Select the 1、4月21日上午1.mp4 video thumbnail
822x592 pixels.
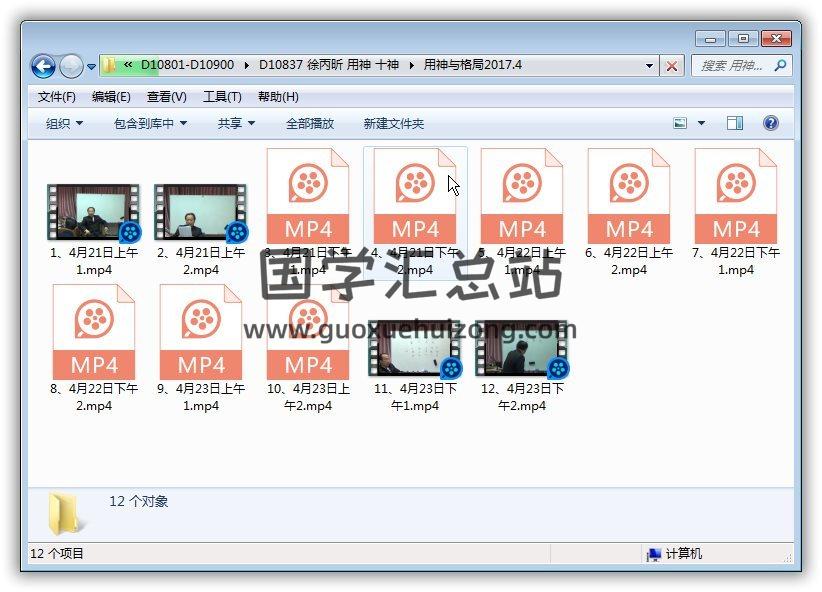(x=94, y=212)
